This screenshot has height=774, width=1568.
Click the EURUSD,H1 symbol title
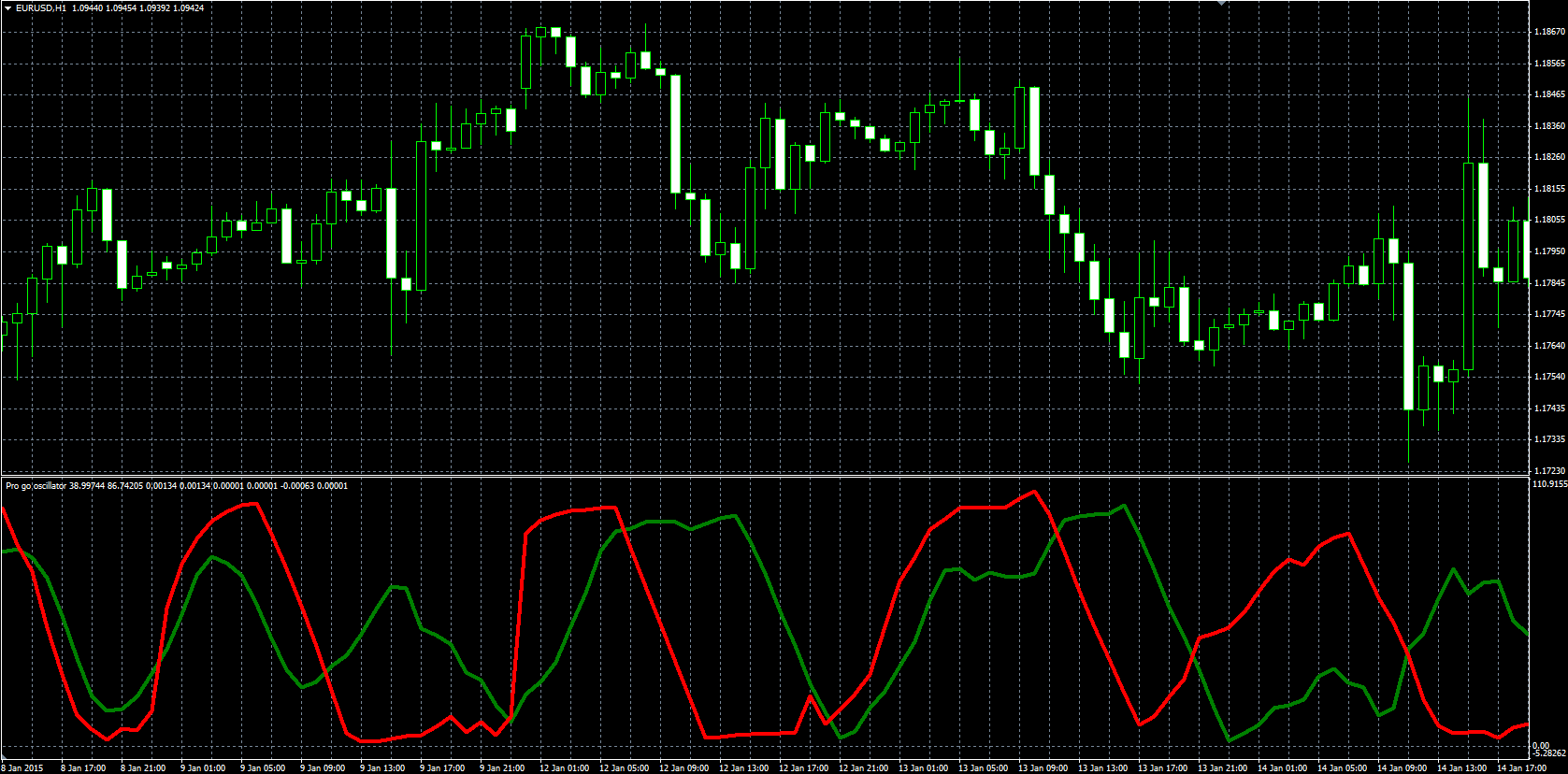click(41, 7)
